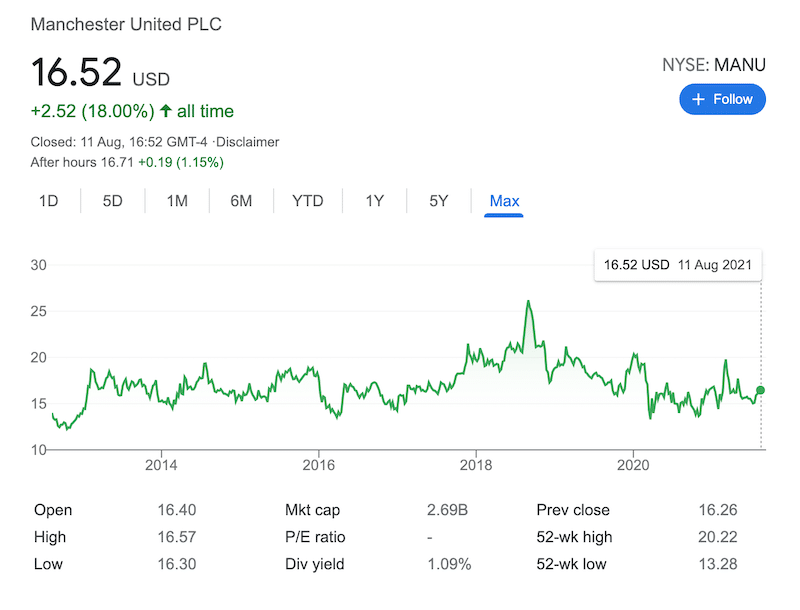The height and width of the screenshot is (610, 800).
Task: Click the 2020 x-axis label
Action: coord(633,465)
